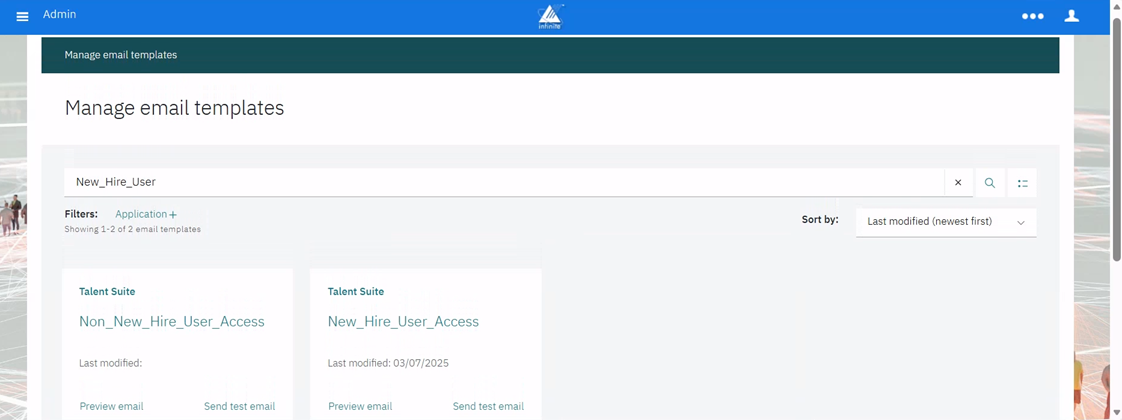Click the Admin header label
This screenshot has height=420, width=1122.
point(60,15)
